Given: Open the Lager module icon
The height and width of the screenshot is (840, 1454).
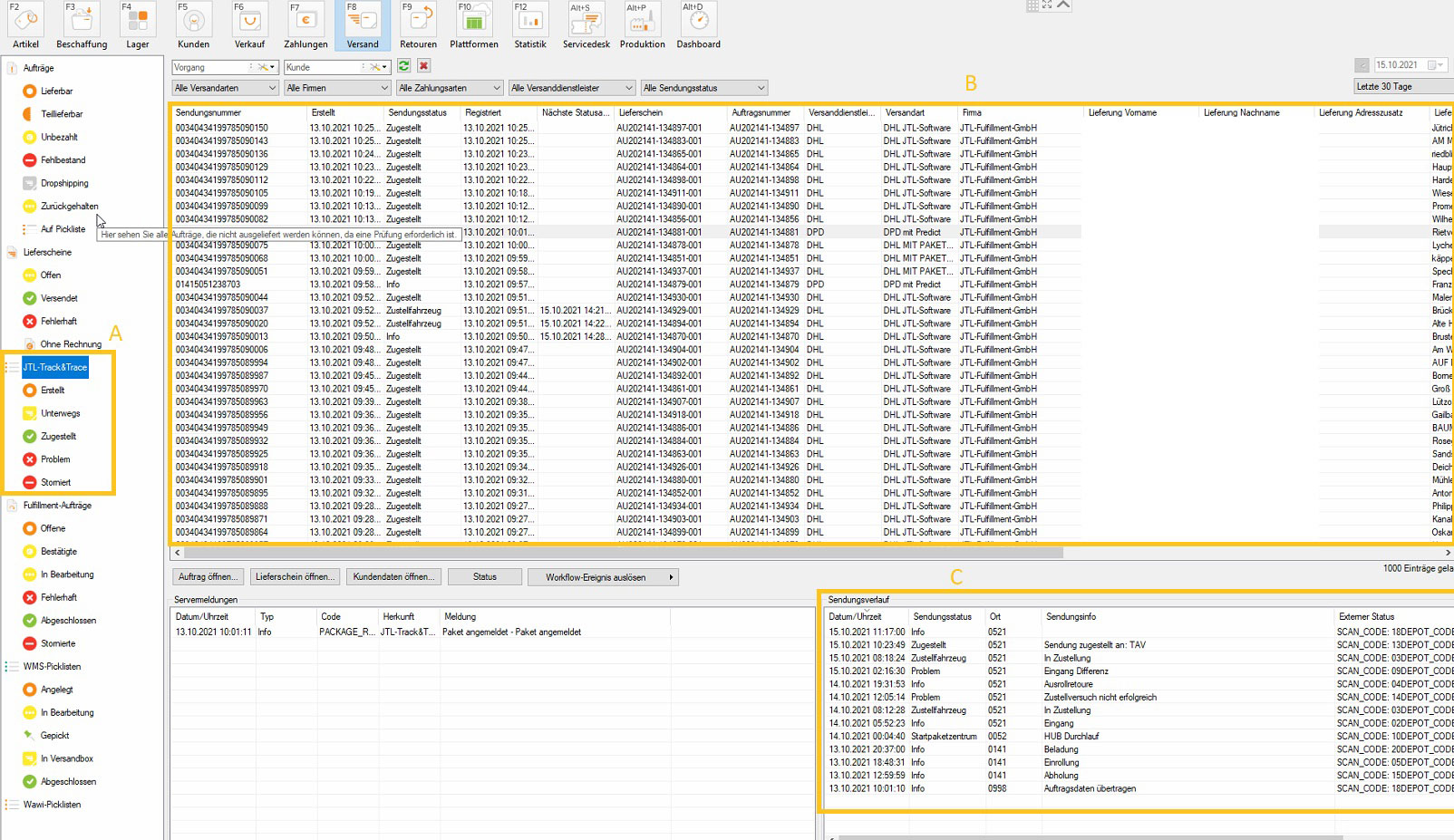Looking at the screenshot, I should pos(137,22).
